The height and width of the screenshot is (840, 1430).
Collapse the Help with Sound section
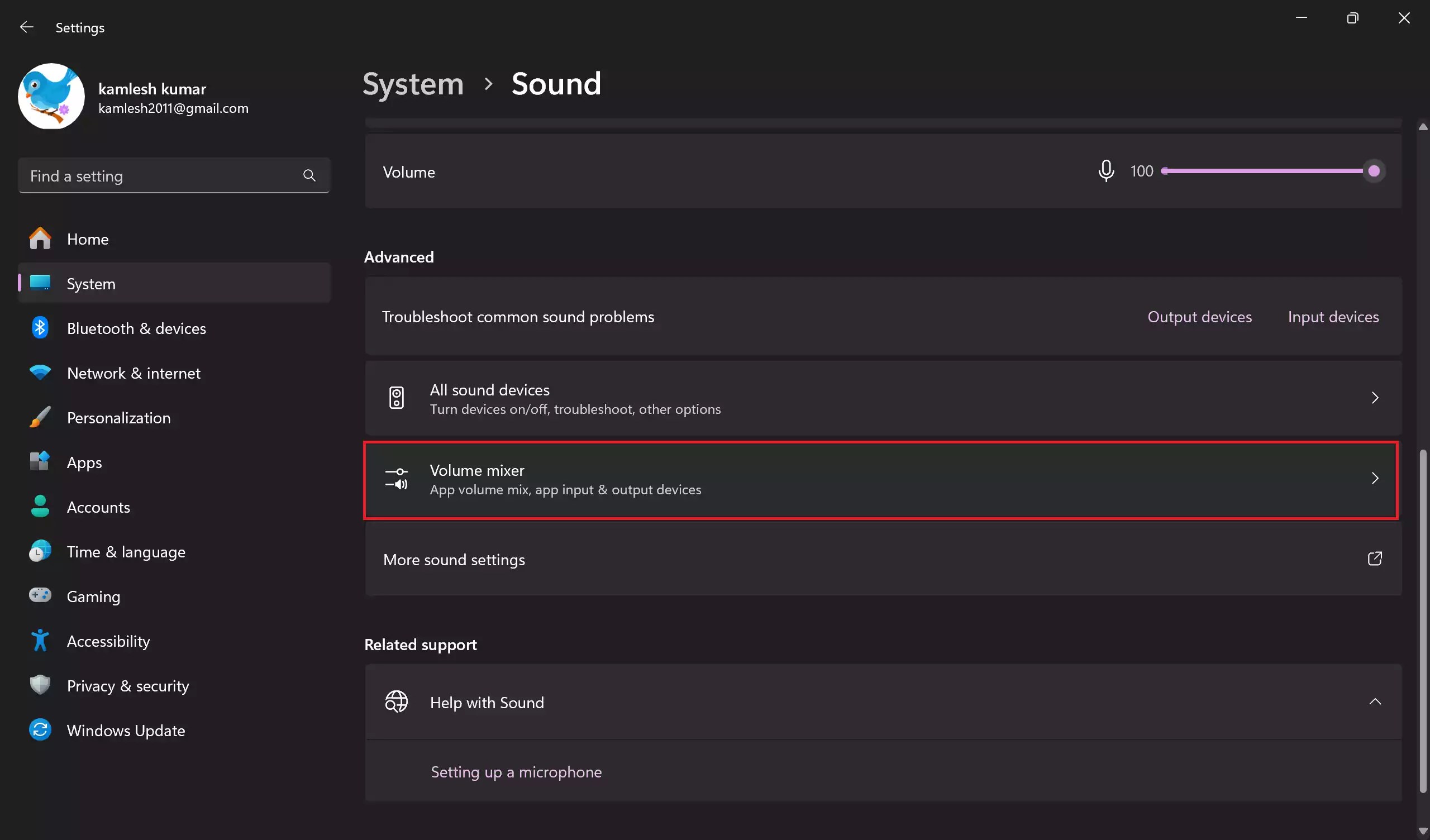(1375, 701)
